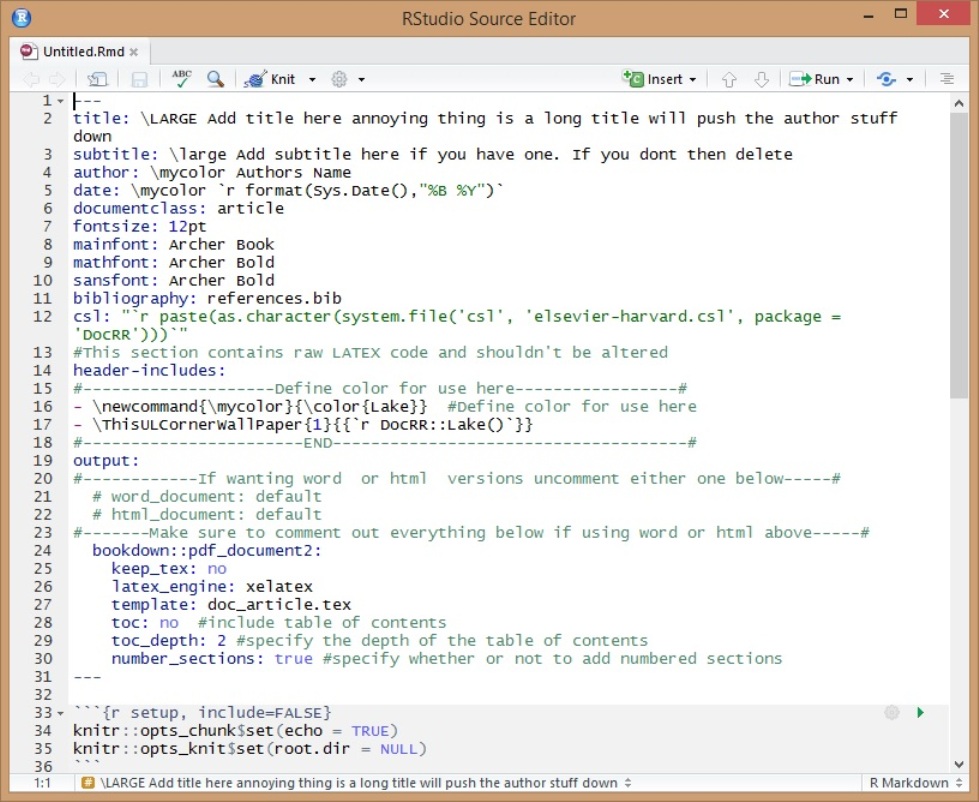This screenshot has width=979, height=802.
Task: Knit the document
Action: 269,79
